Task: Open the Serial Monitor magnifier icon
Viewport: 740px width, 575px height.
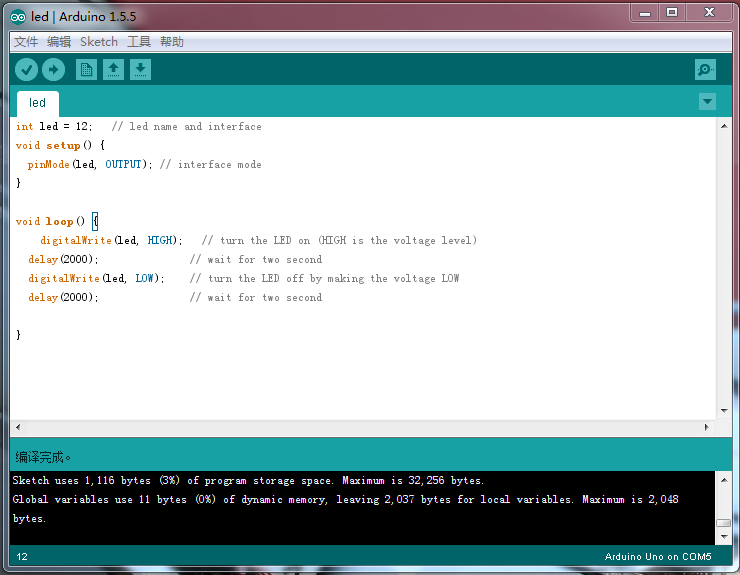Action: click(x=705, y=70)
